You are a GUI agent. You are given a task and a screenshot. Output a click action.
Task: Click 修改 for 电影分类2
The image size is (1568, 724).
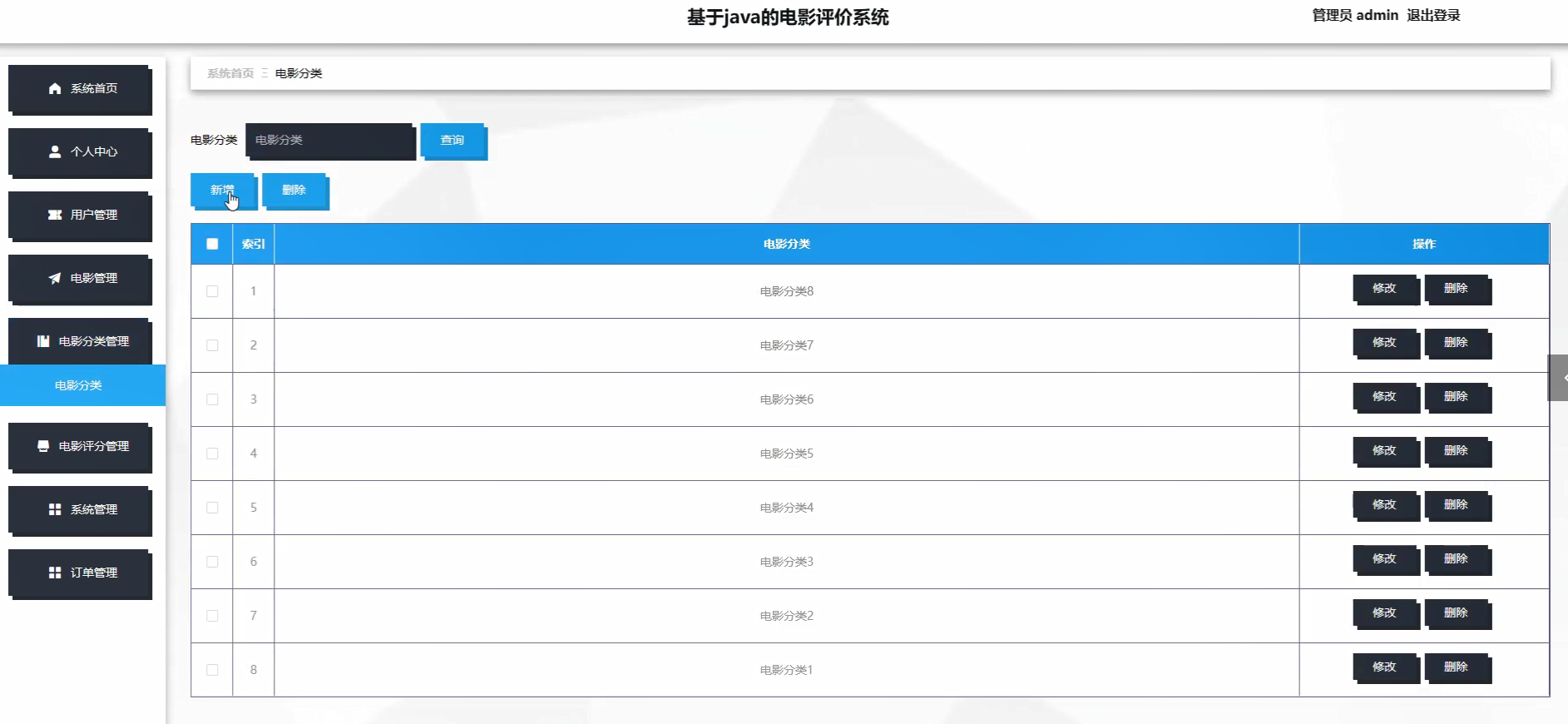tap(1385, 614)
